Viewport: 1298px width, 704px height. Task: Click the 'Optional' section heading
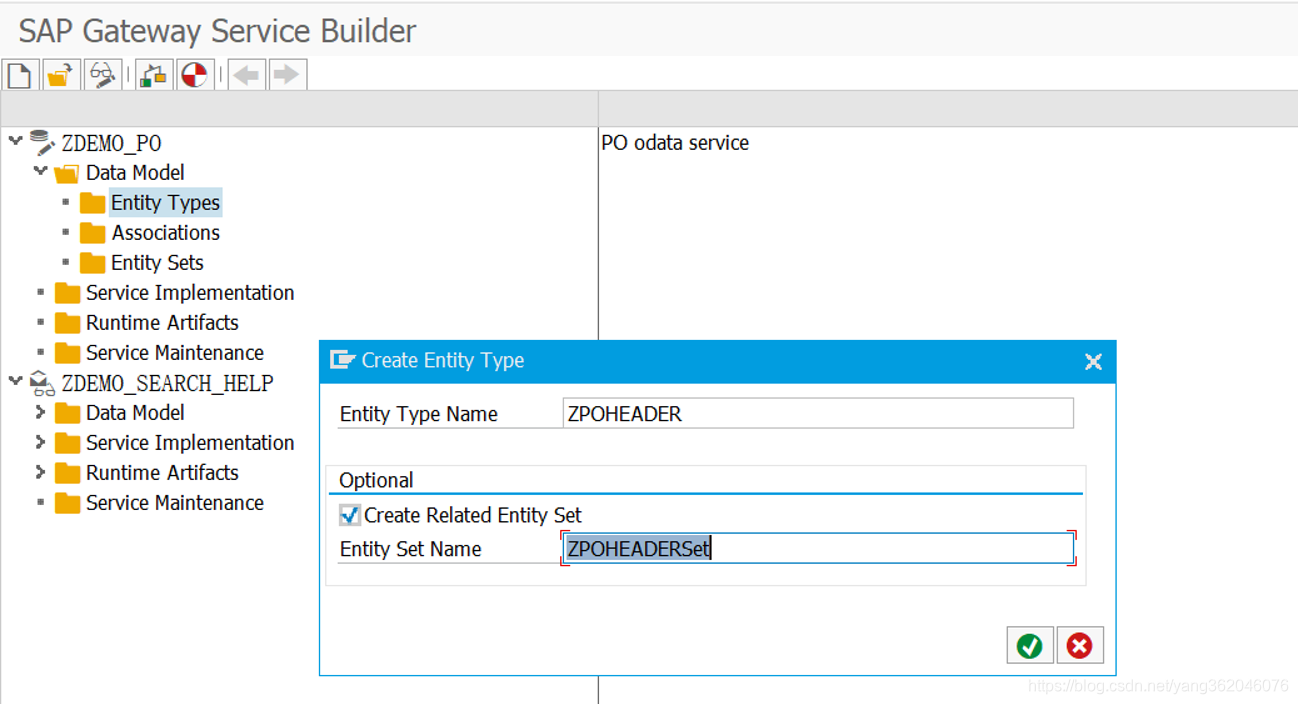click(x=376, y=480)
